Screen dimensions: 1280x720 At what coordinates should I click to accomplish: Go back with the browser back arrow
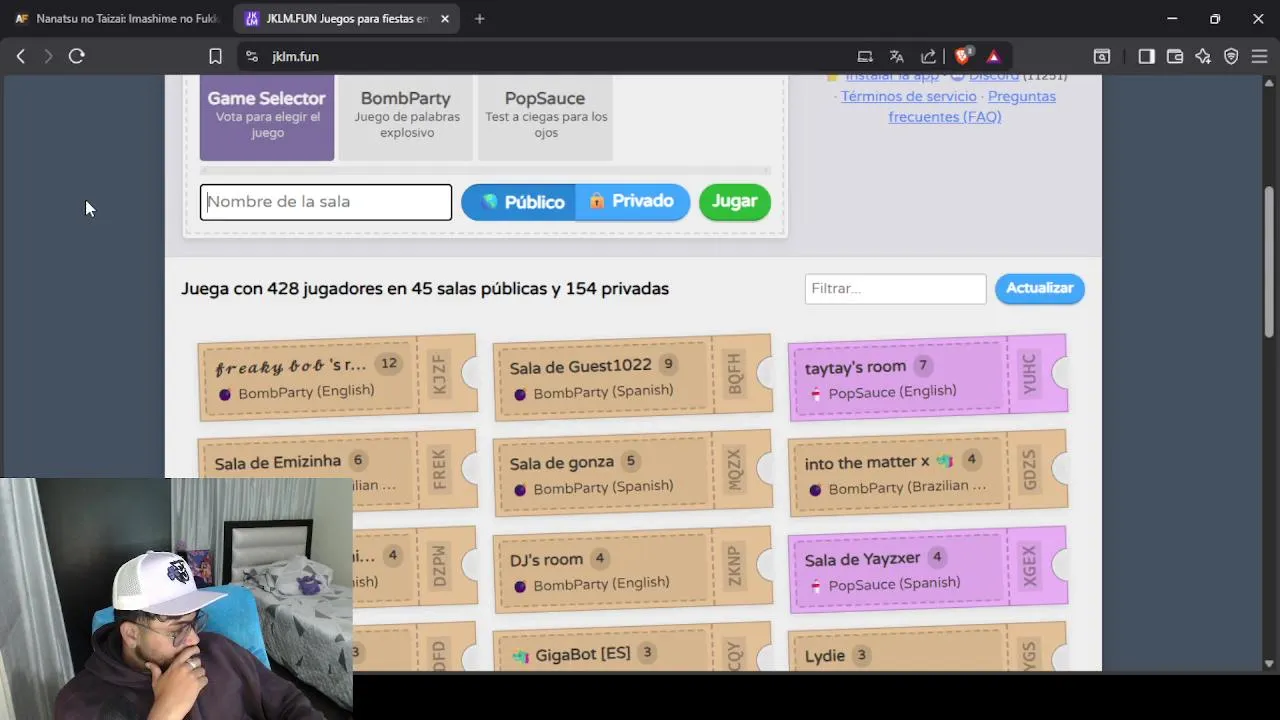[x=21, y=57]
